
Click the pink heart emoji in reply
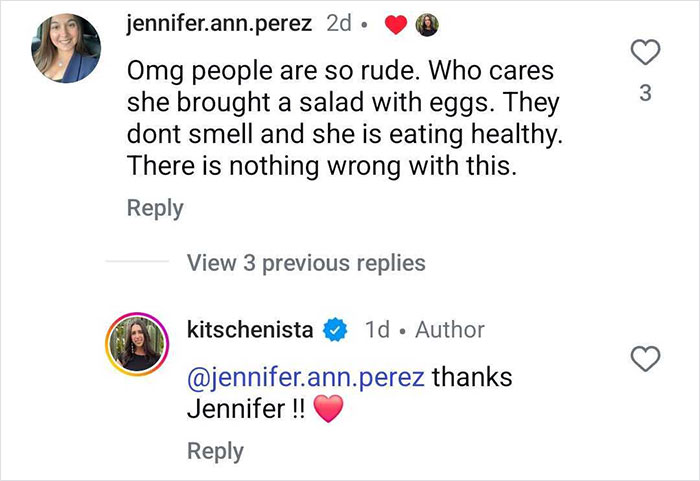pyautogui.click(x=329, y=409)
